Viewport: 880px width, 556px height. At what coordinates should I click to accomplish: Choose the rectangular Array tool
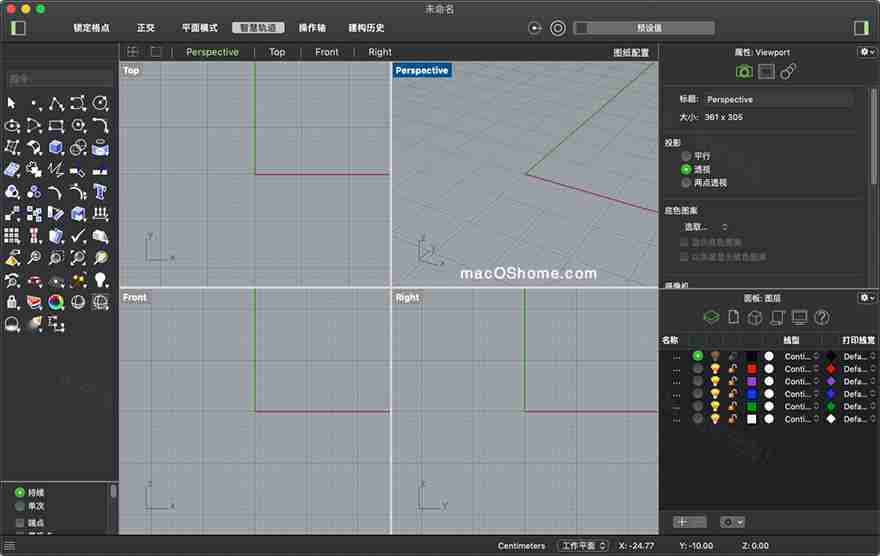[x=12, y=236]
